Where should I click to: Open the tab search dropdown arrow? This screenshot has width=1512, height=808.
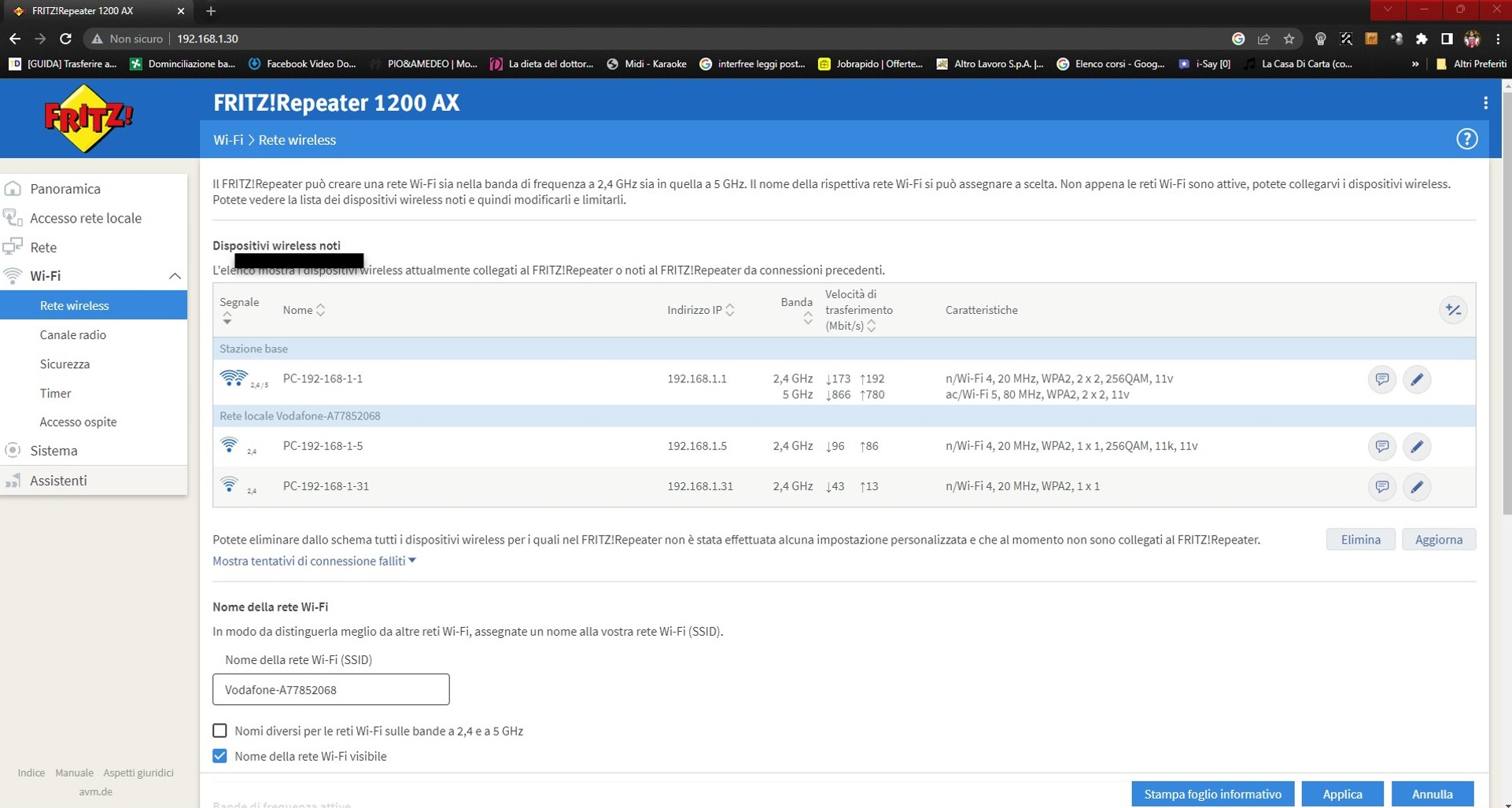1388,9
